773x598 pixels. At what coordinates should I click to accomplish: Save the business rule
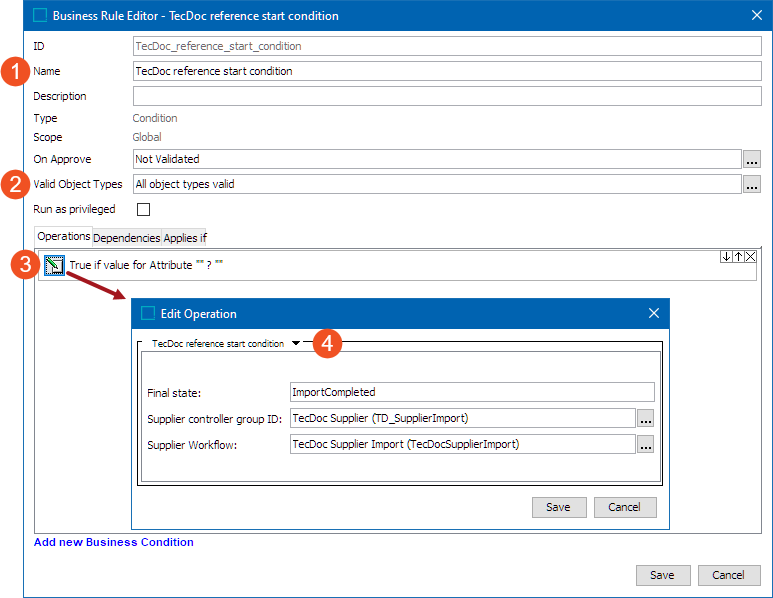[663, 575]
